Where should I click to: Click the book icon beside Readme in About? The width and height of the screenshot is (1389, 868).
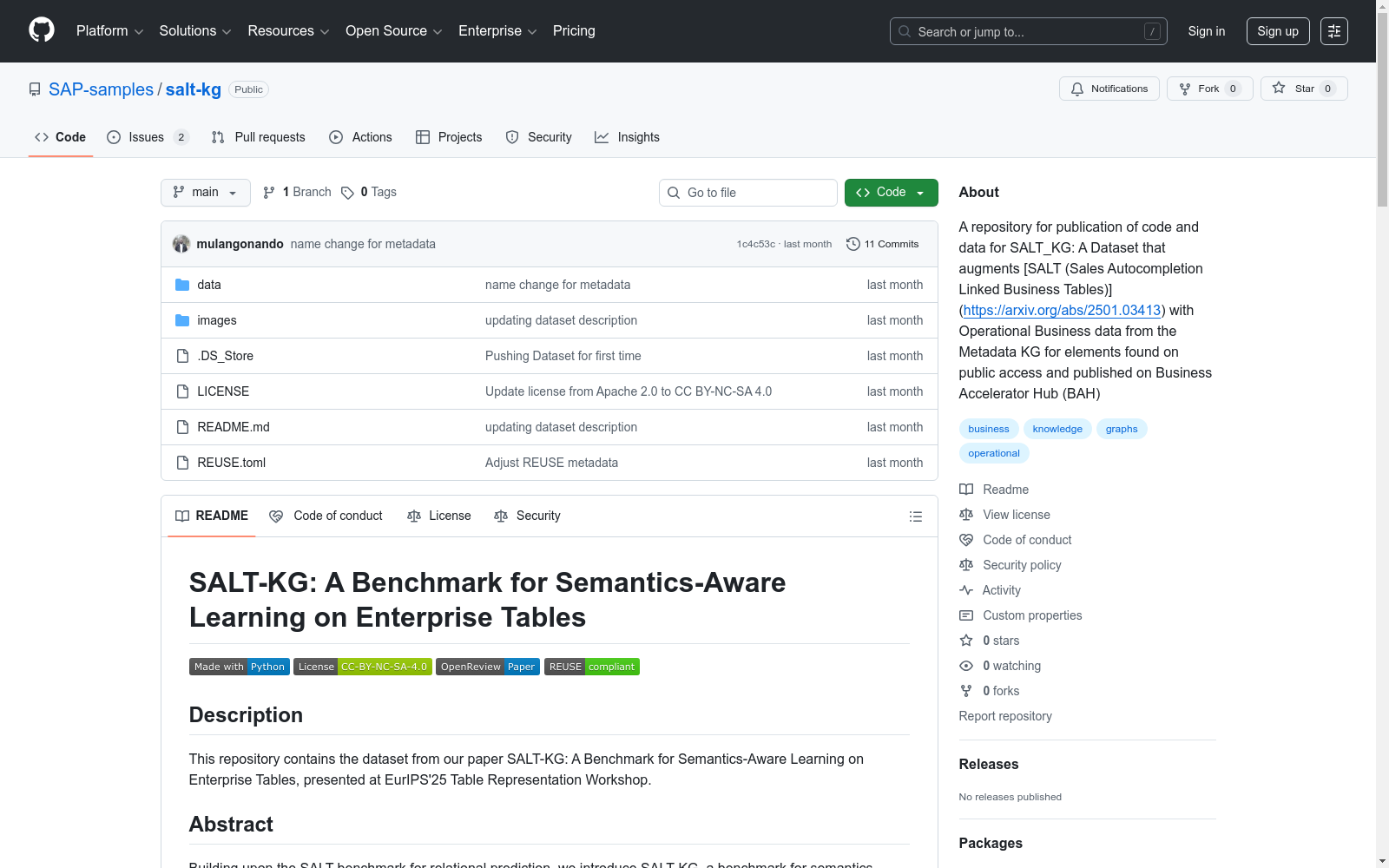pos(966,490)
